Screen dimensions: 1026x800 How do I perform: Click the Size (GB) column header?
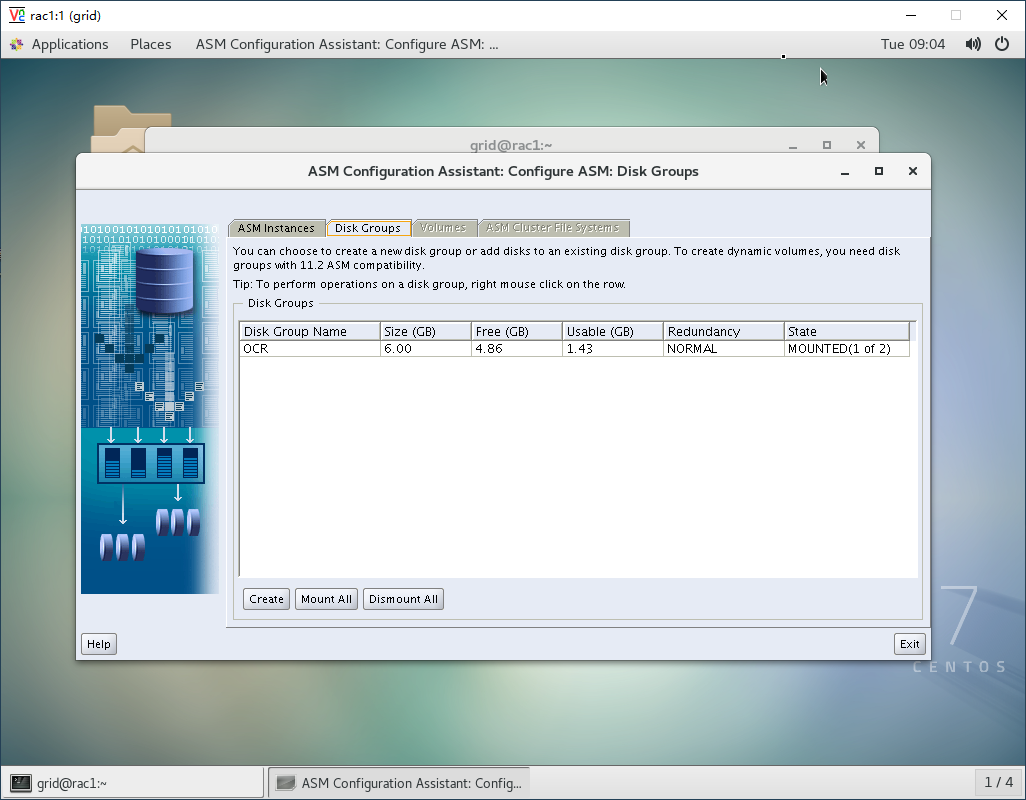point(425,332)
